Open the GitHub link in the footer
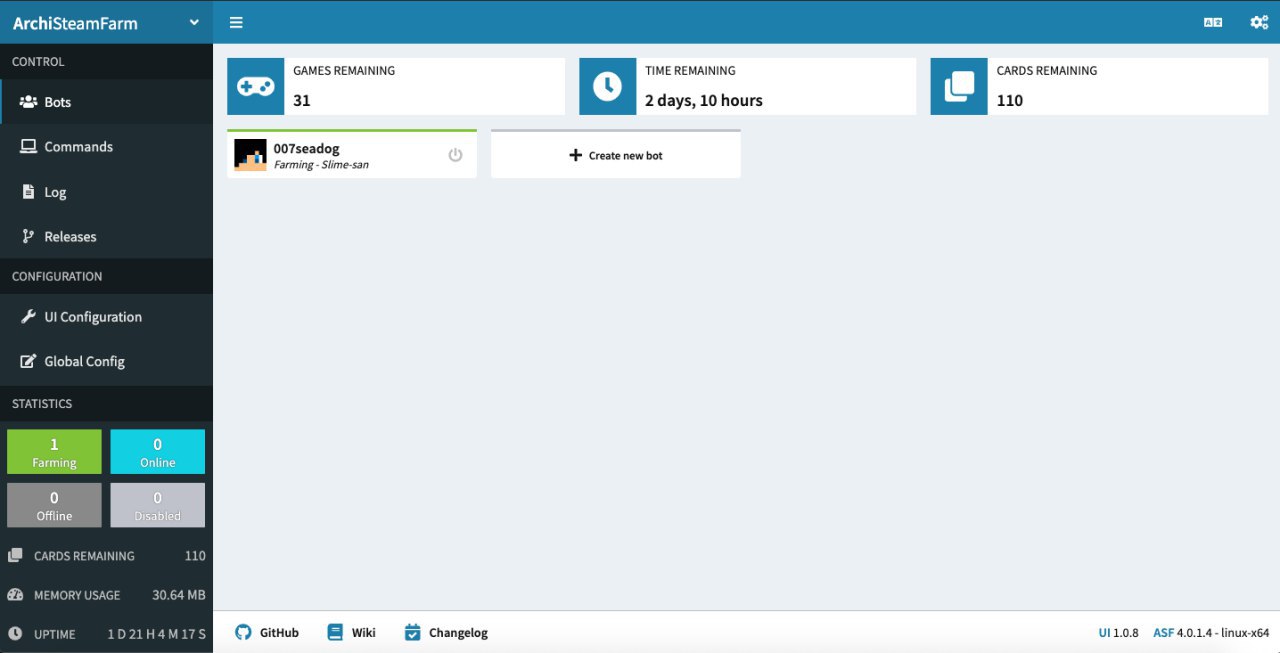 click(267, 633)
